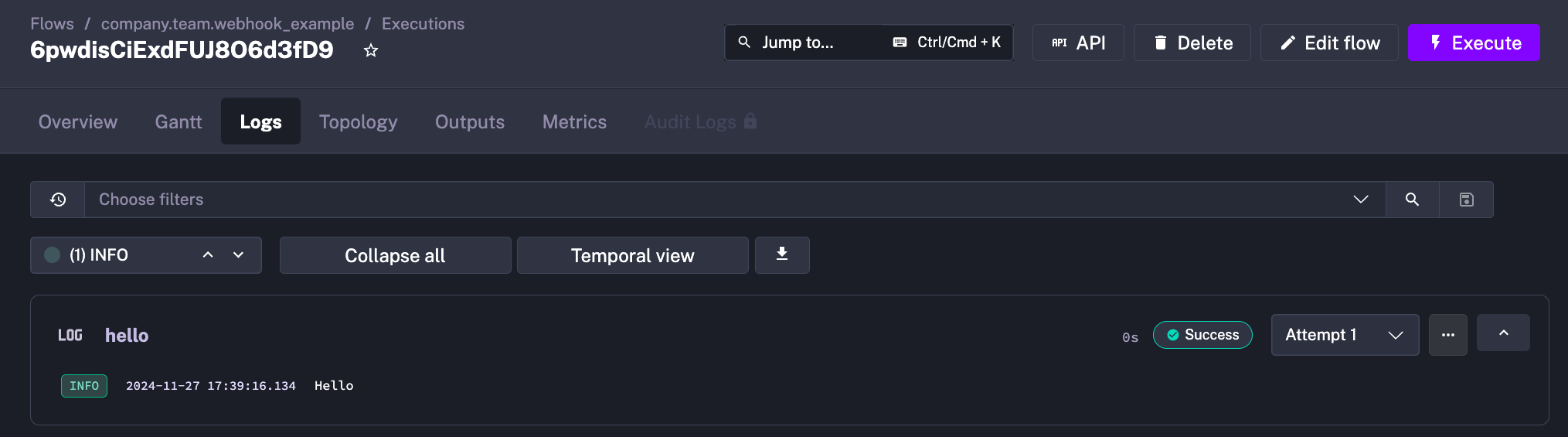This screenshot has height=437, width=1568.
Task: Toggle the Temporal view button
Action: [x=632, y=255]
